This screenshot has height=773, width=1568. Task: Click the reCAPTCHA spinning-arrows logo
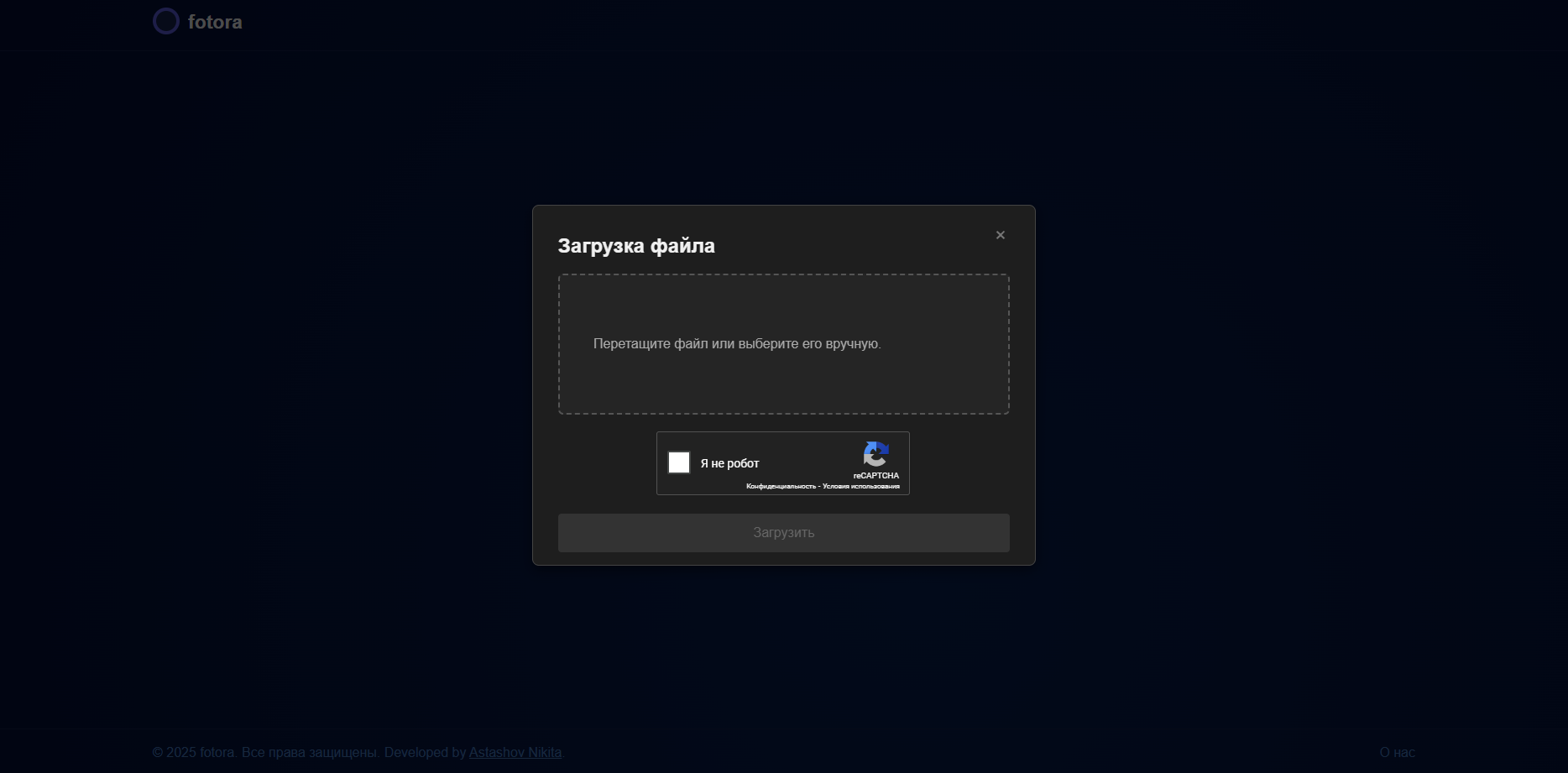876,454
